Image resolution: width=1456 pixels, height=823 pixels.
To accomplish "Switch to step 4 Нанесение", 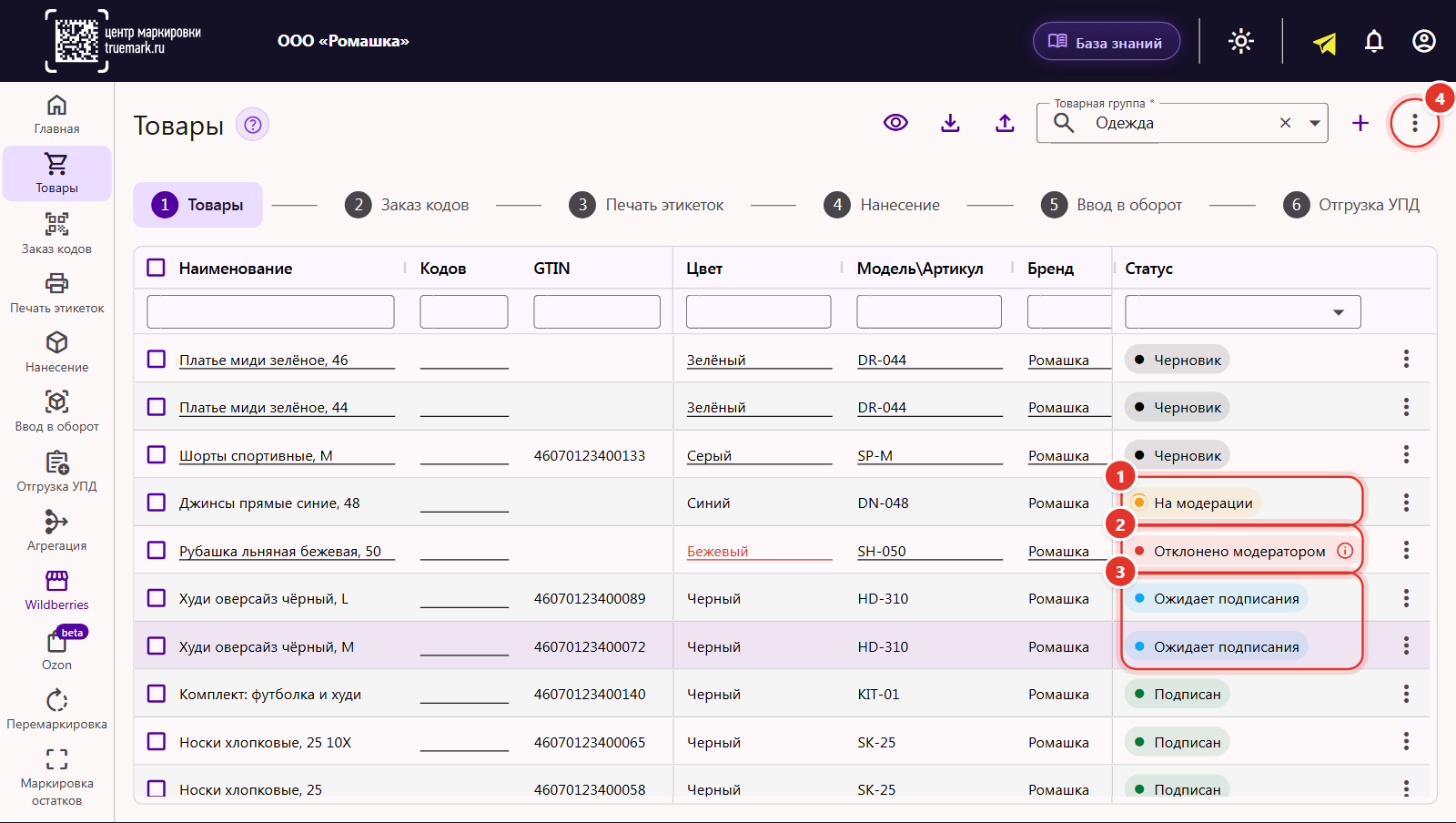I will click(882, 205).
